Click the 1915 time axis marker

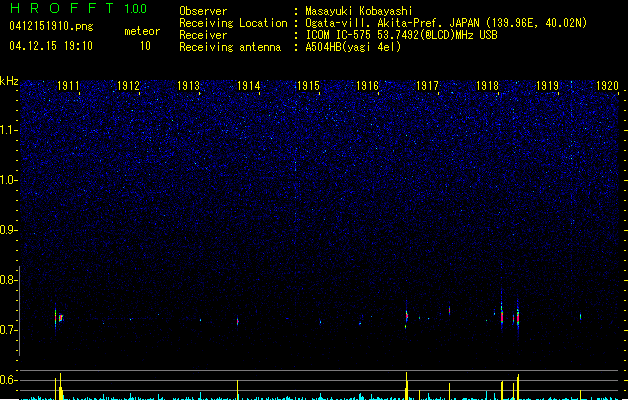308,86
